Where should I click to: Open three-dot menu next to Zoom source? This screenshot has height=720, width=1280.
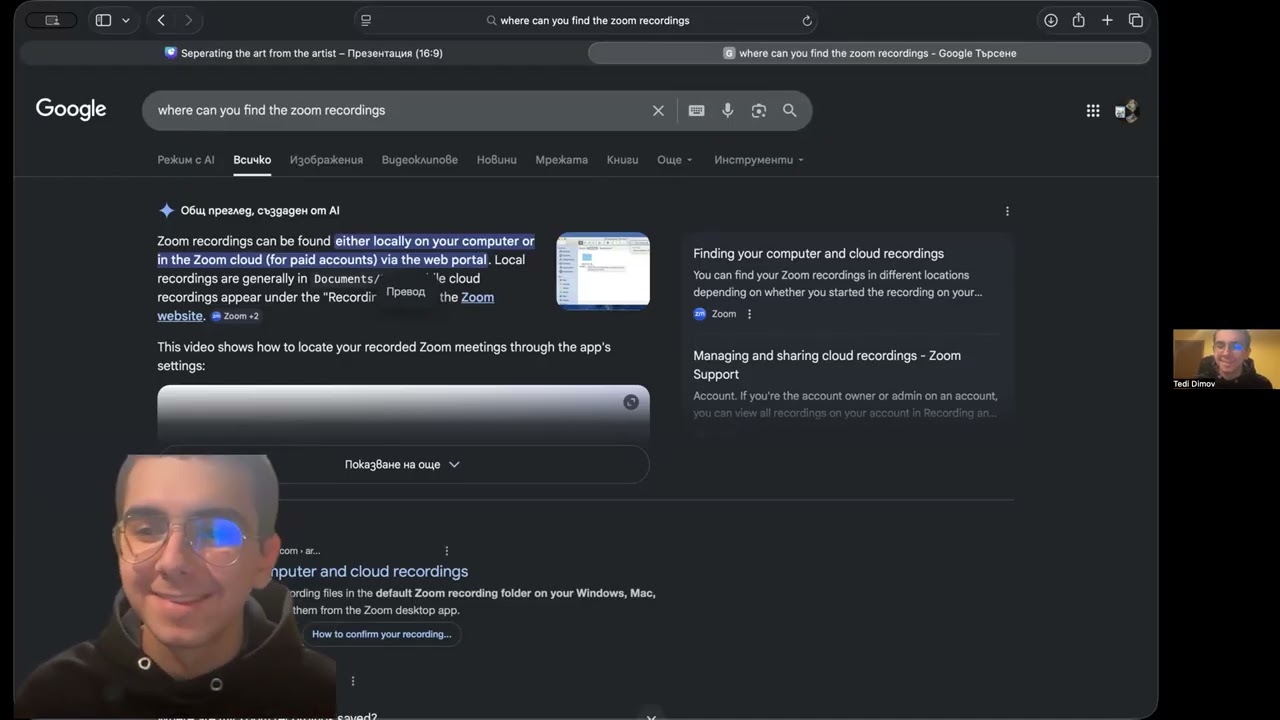[x=749, y=314]
